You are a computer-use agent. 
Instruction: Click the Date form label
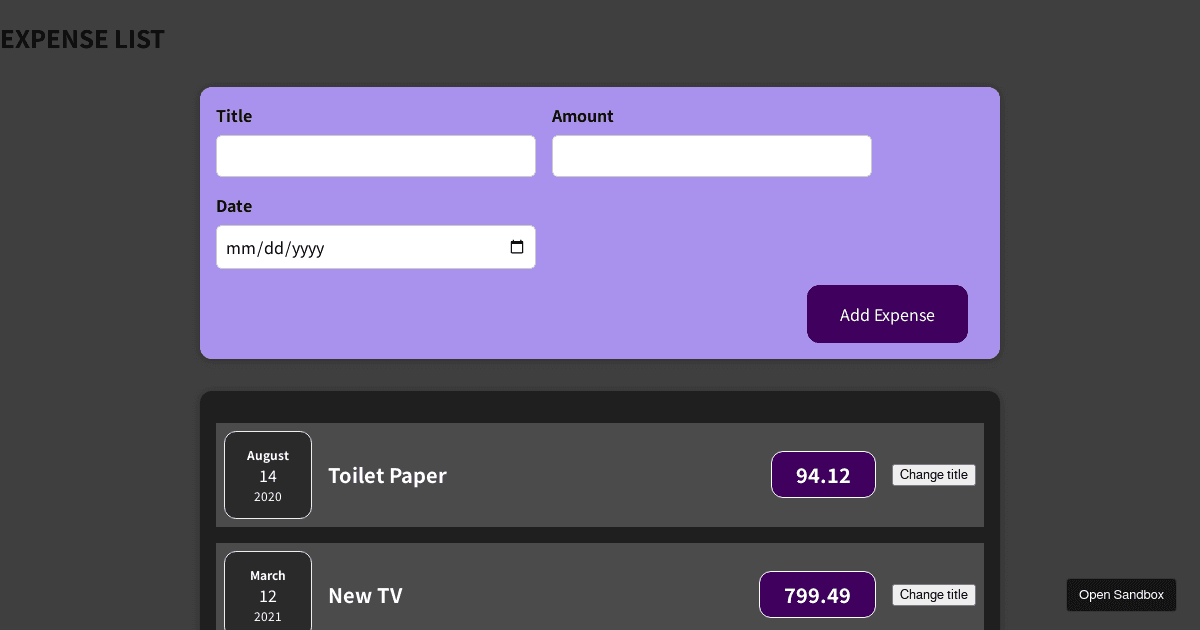[234, 206]
